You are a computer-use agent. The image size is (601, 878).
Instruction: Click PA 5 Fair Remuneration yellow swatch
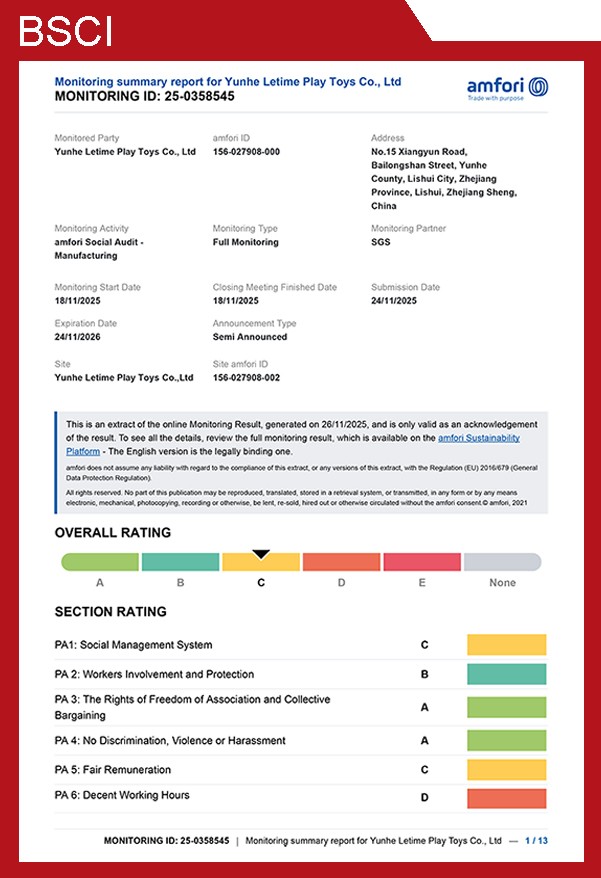click(506, 770)
